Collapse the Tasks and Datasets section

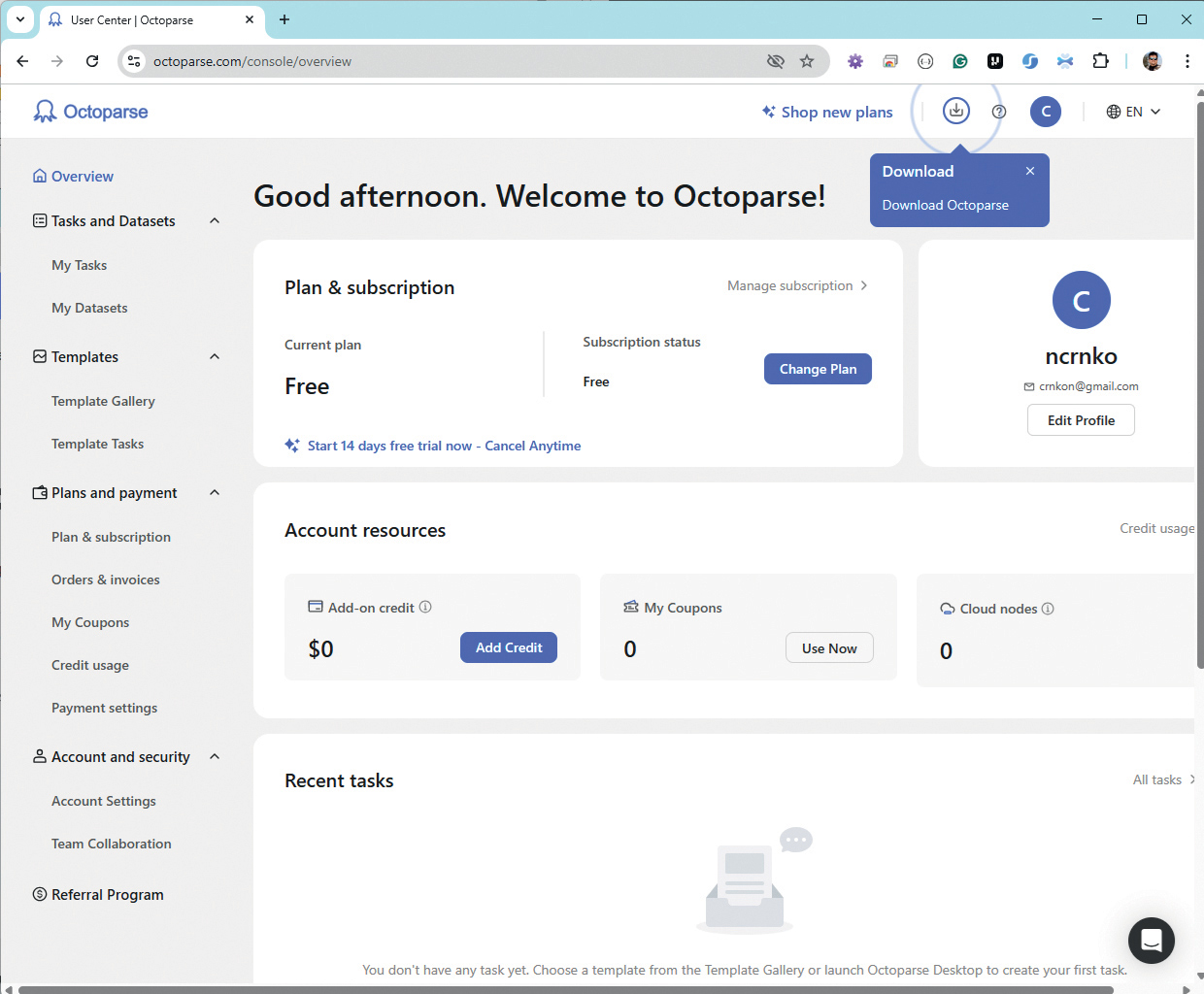point(215,220)
